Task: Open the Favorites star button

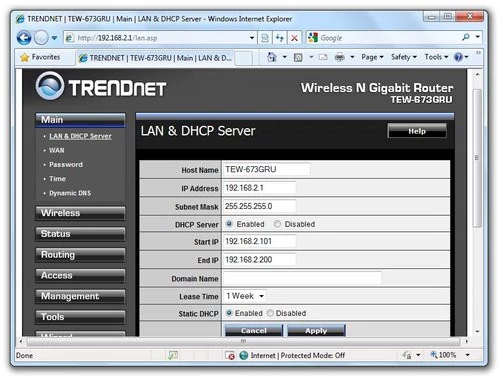Action: tap(40, 57)
